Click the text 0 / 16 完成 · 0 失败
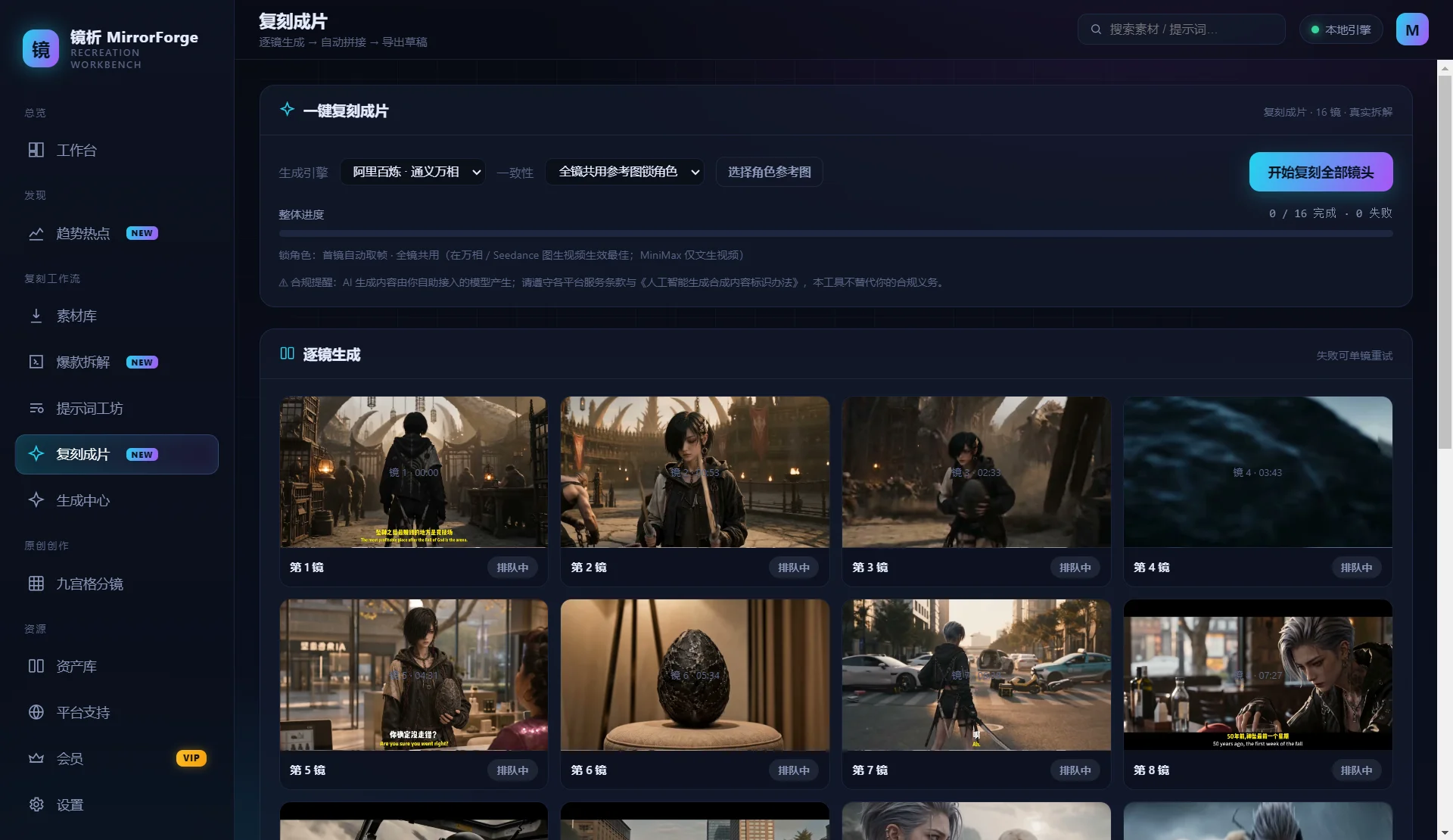Image resolution: width=1453 pixels, height=840 pixels. coord(1330,213)
